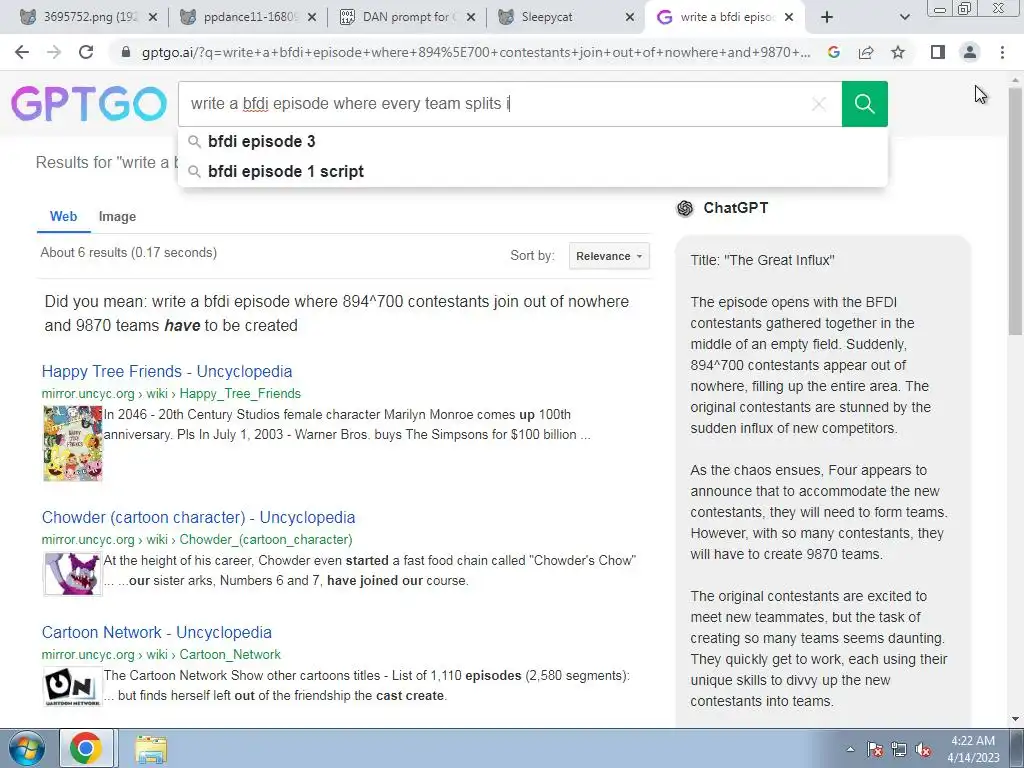Screen dimensions: 1024x768
Task: Open Chrome three-dot menu
Action: tap(1002, 52)
